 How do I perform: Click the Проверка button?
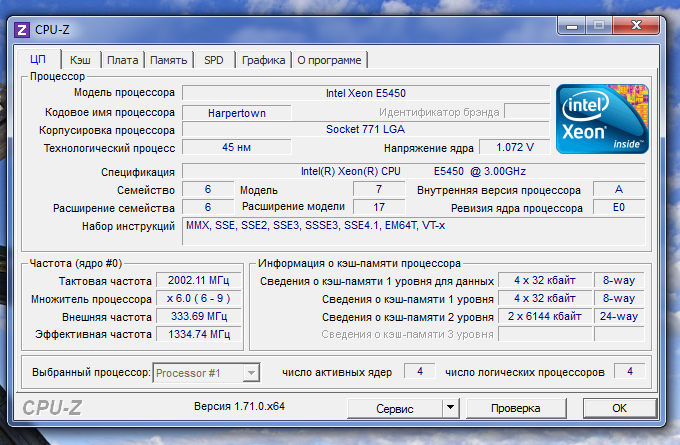click(x=516, y=408)
